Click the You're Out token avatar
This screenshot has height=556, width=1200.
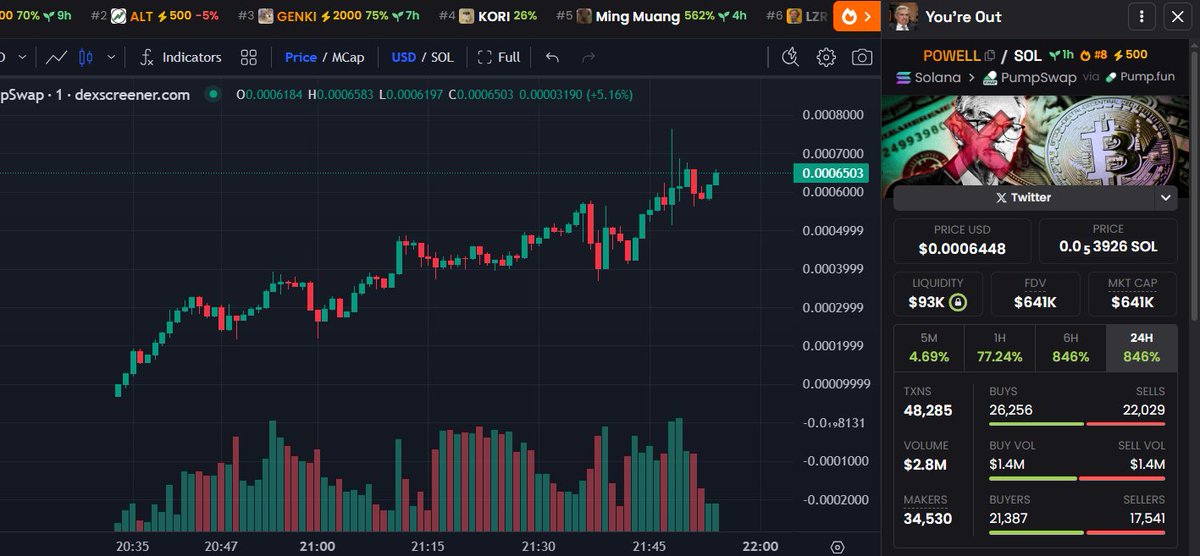click(x=904, y=16)
